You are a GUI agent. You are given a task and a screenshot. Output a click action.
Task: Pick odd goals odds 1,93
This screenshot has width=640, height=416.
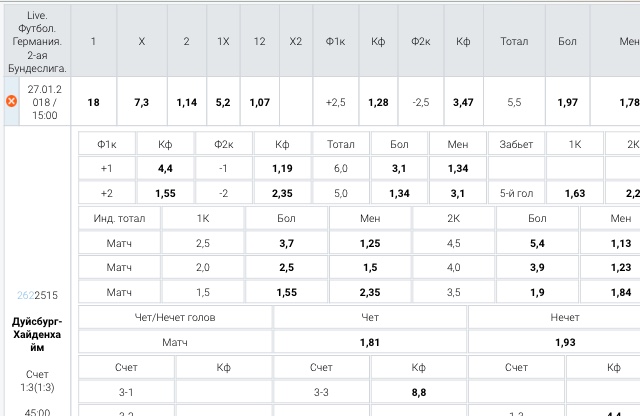click(x=565, y=342)
